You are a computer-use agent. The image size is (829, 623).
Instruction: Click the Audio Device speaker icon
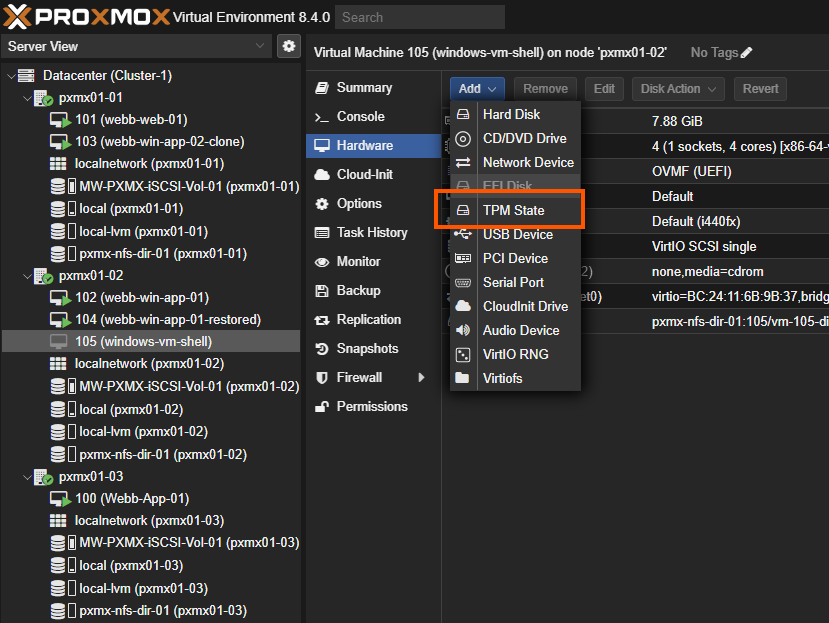[x=463, y=330]
